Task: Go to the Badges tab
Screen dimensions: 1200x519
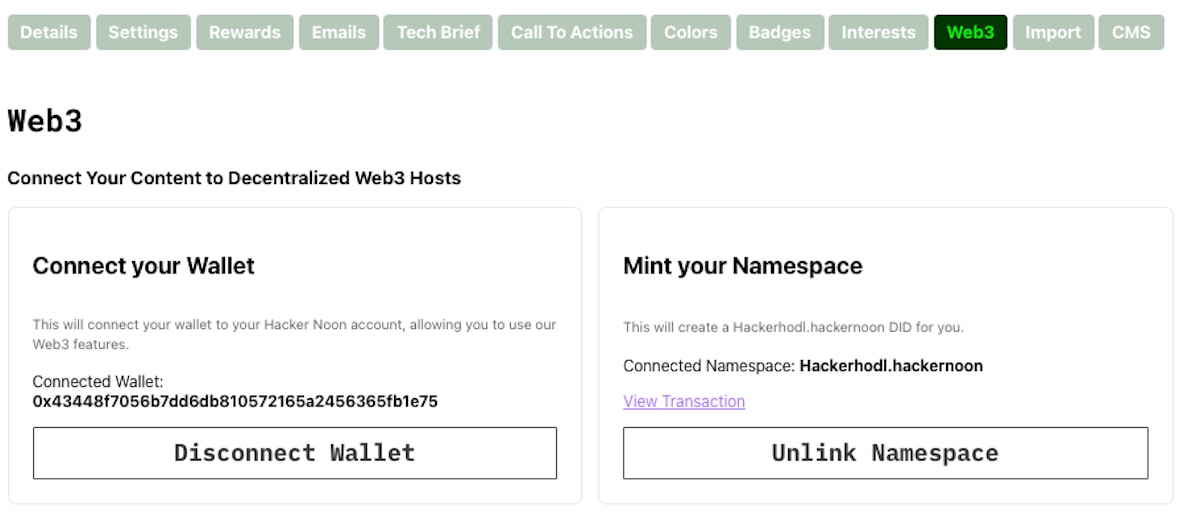Action: 780,32
